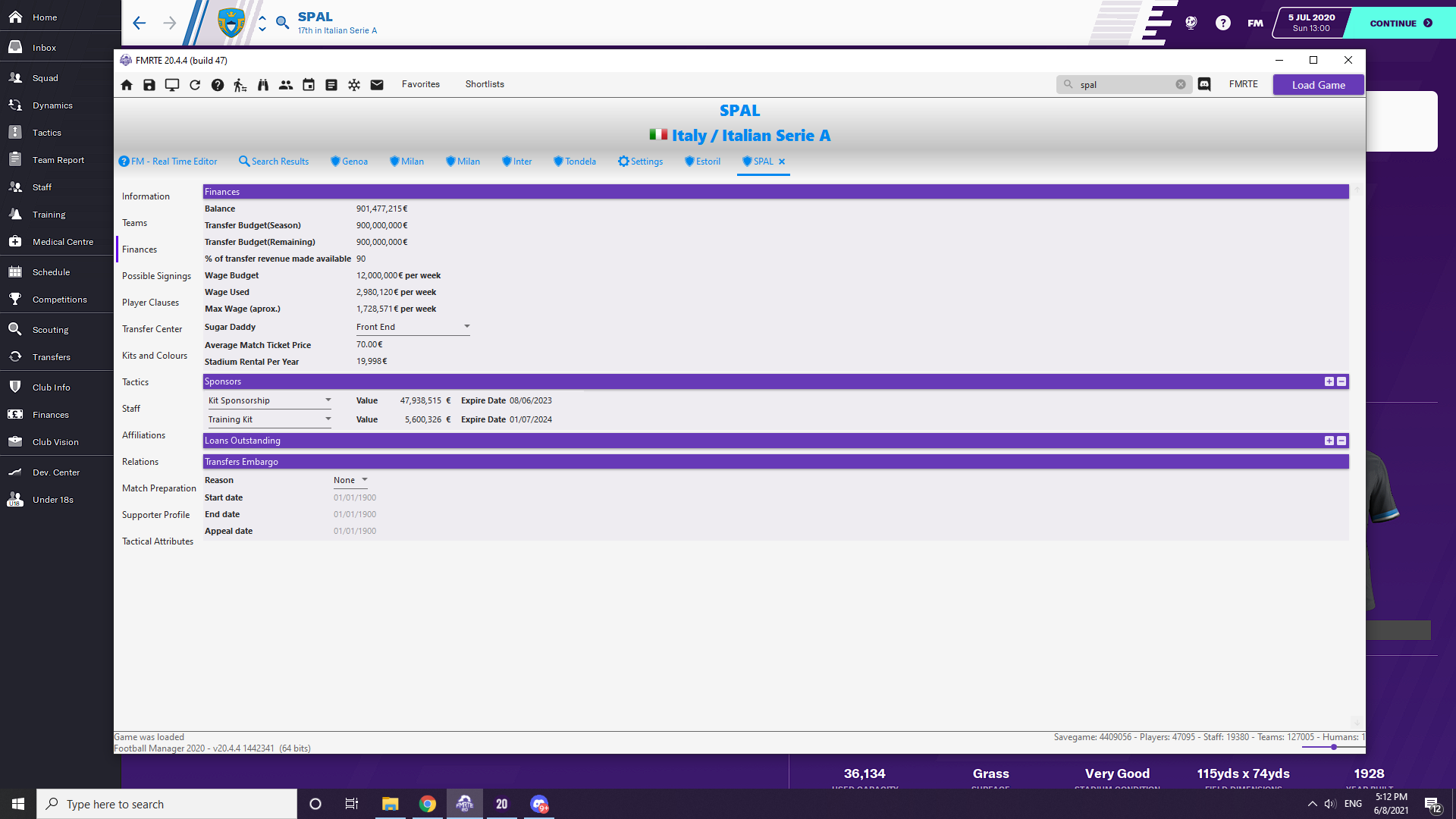Click the FMRTE save icon
This screenshot has height=819, width=1456.
149,85
